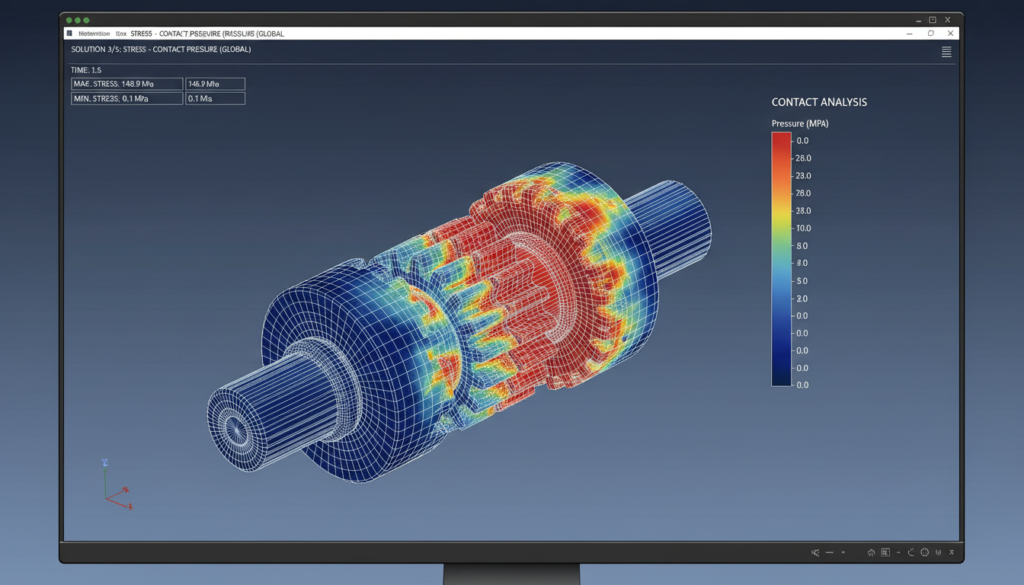Minimize using the white title bar minimize button
Screen dimensions: 1024x585
[x=909, y=33]
